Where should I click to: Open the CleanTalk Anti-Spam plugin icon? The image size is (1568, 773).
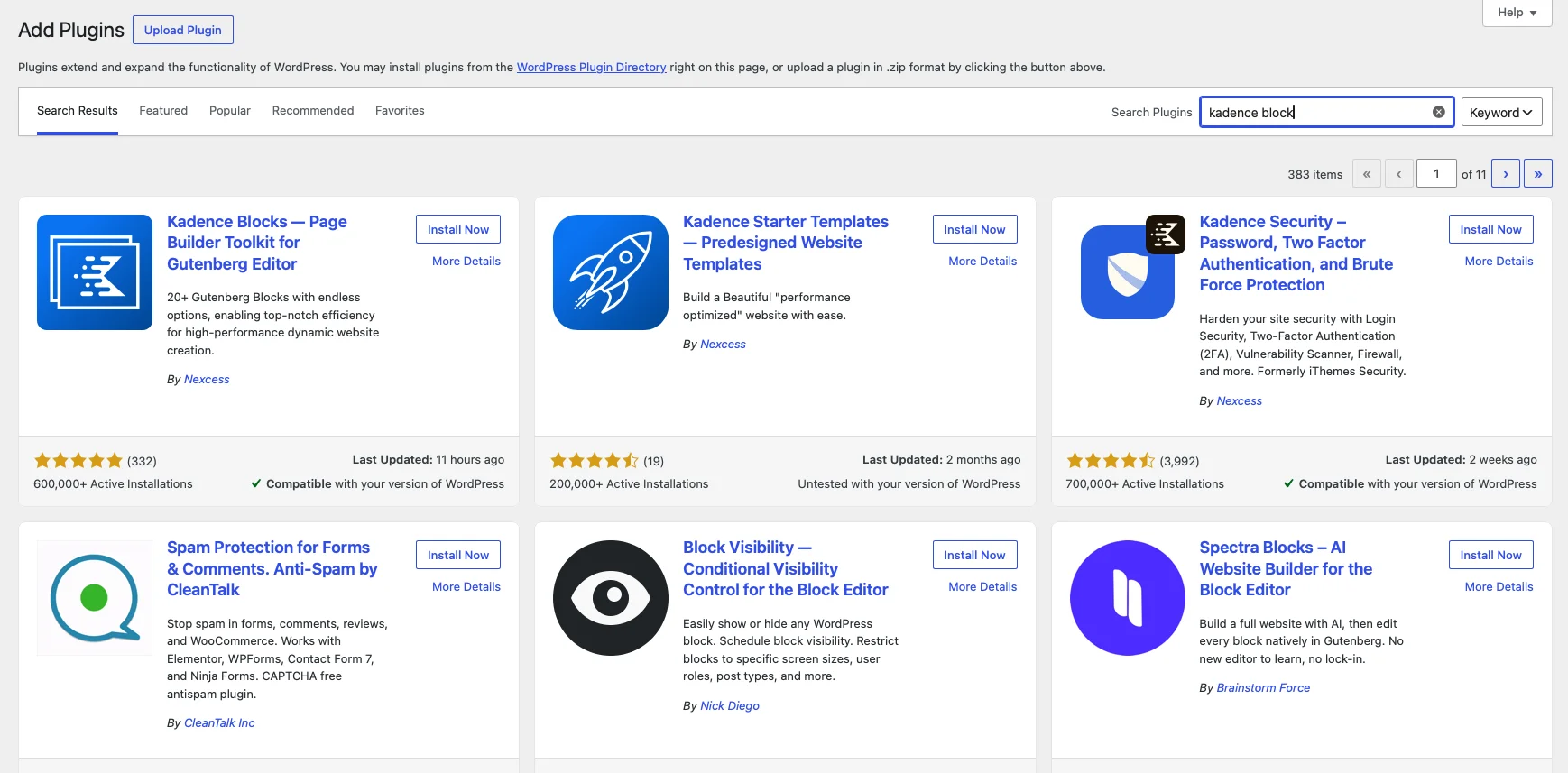point(95,598)
